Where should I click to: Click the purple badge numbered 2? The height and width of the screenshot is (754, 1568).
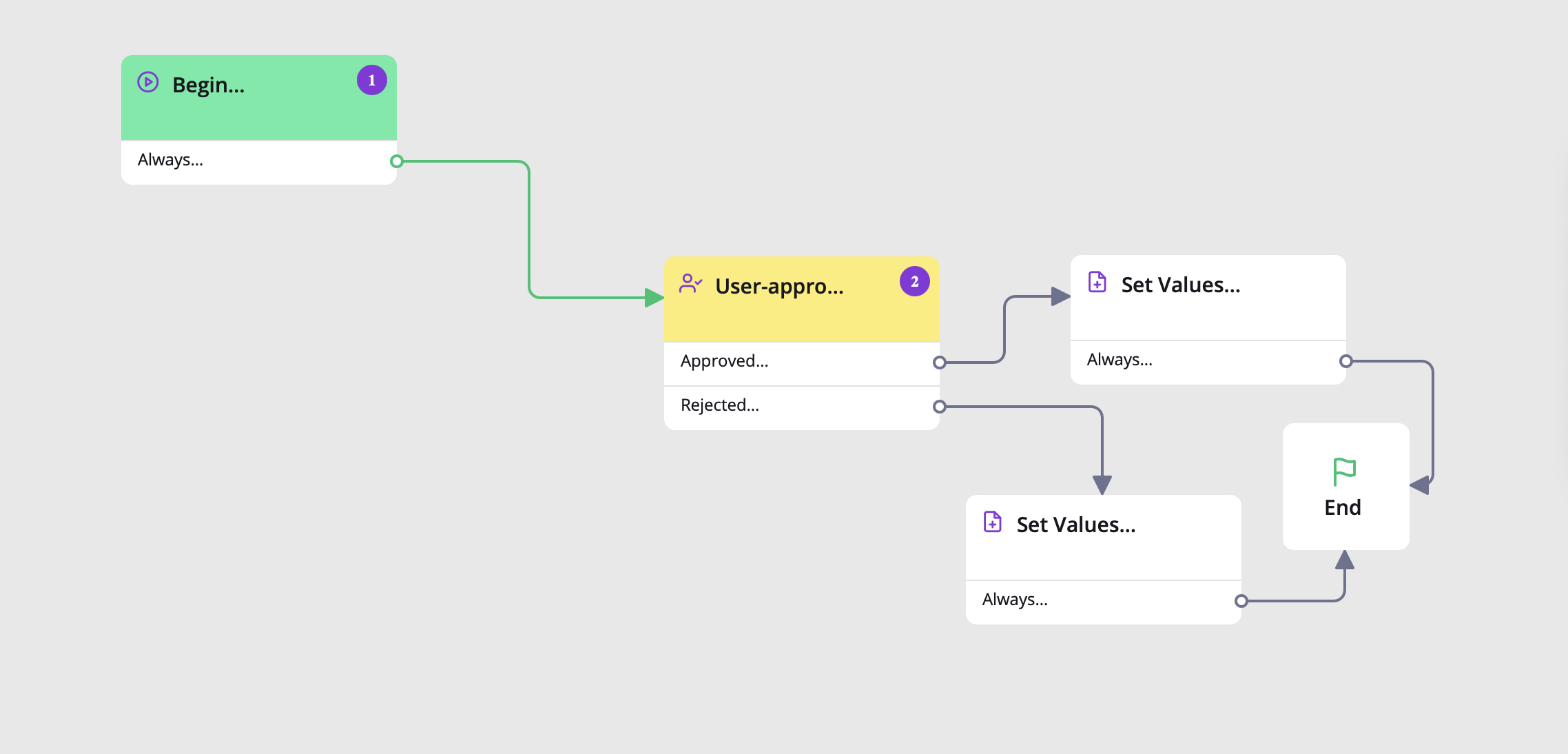914,281
